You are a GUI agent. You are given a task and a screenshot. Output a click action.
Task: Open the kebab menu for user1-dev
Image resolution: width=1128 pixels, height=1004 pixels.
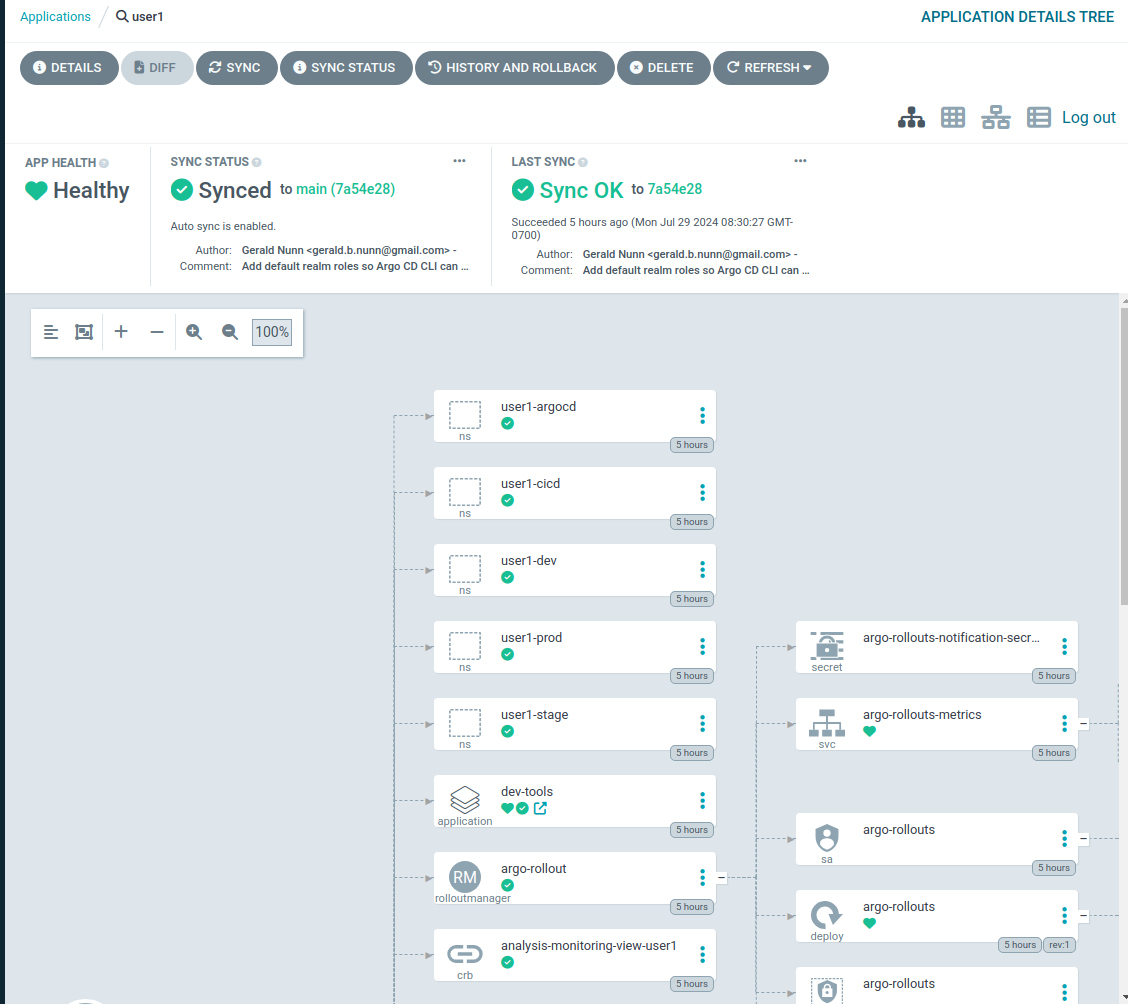coord(702,569)
